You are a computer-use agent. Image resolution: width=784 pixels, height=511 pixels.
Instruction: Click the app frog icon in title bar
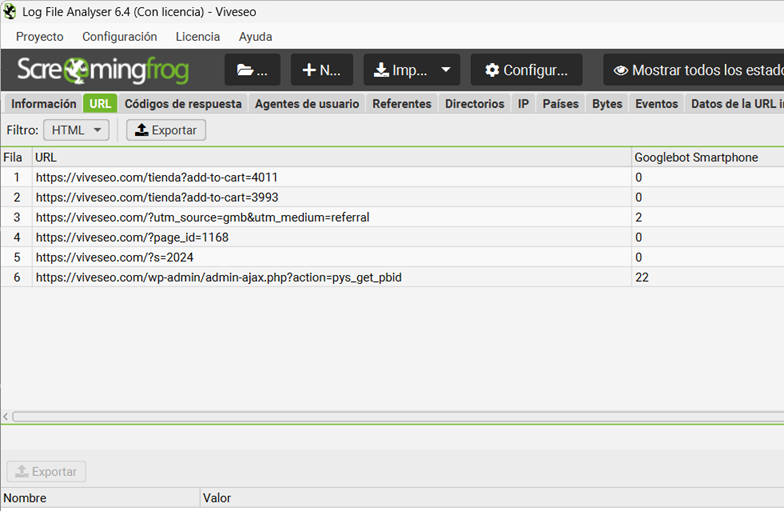pos(10,10)
